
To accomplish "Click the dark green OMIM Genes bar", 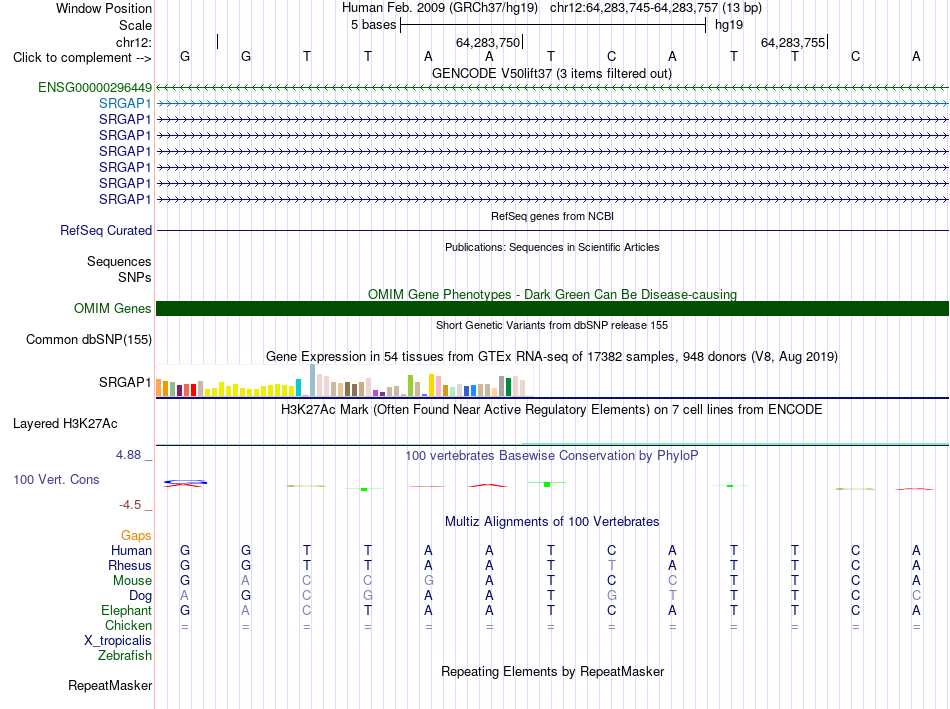I will coord(552,308).
